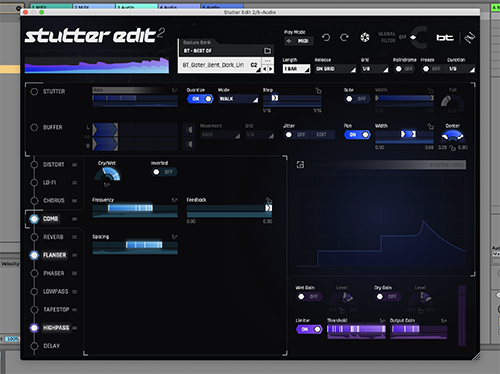Open the top Grid dropdown showing 1/8
This screenshot has width=500, height=374.
tap(375, 69)
